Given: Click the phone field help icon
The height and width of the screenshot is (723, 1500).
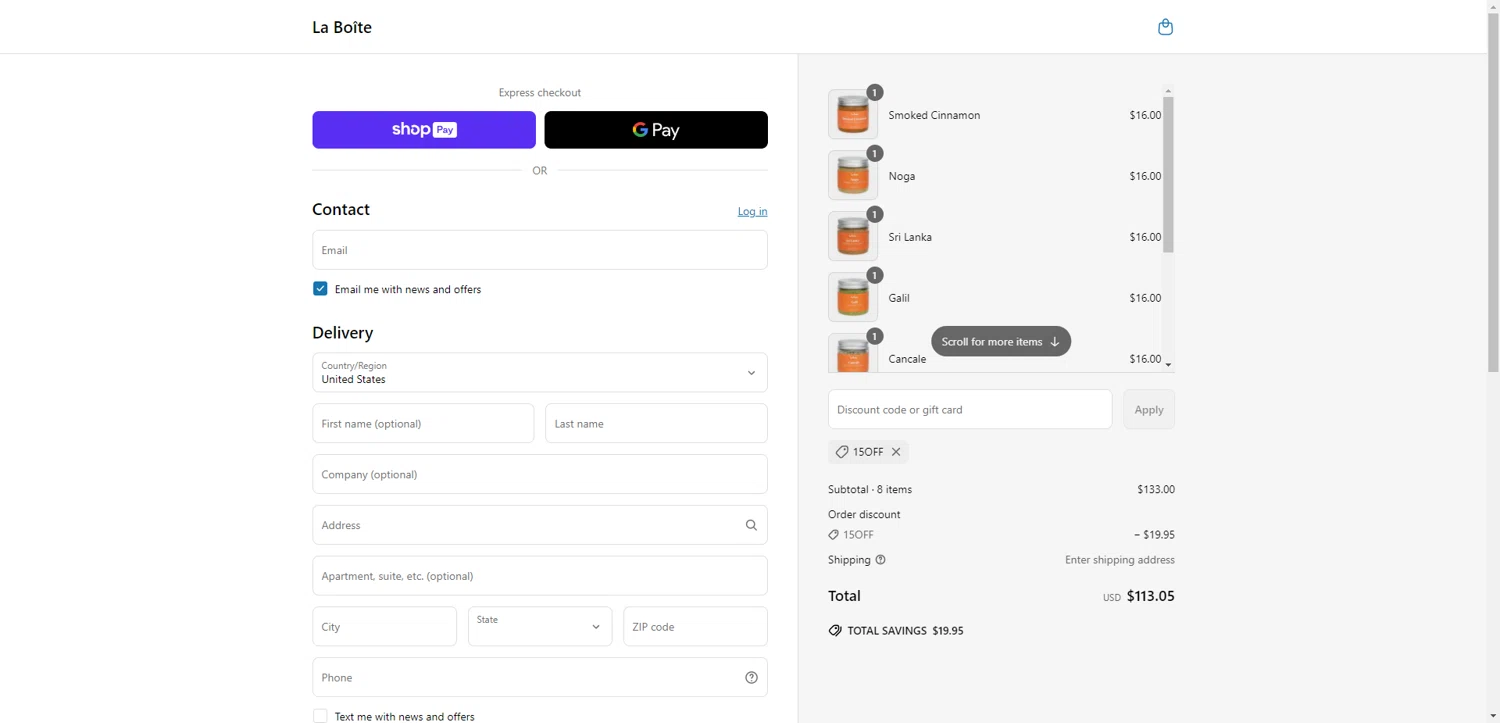Looking at the screenshot, I should (x=751, y=678).
